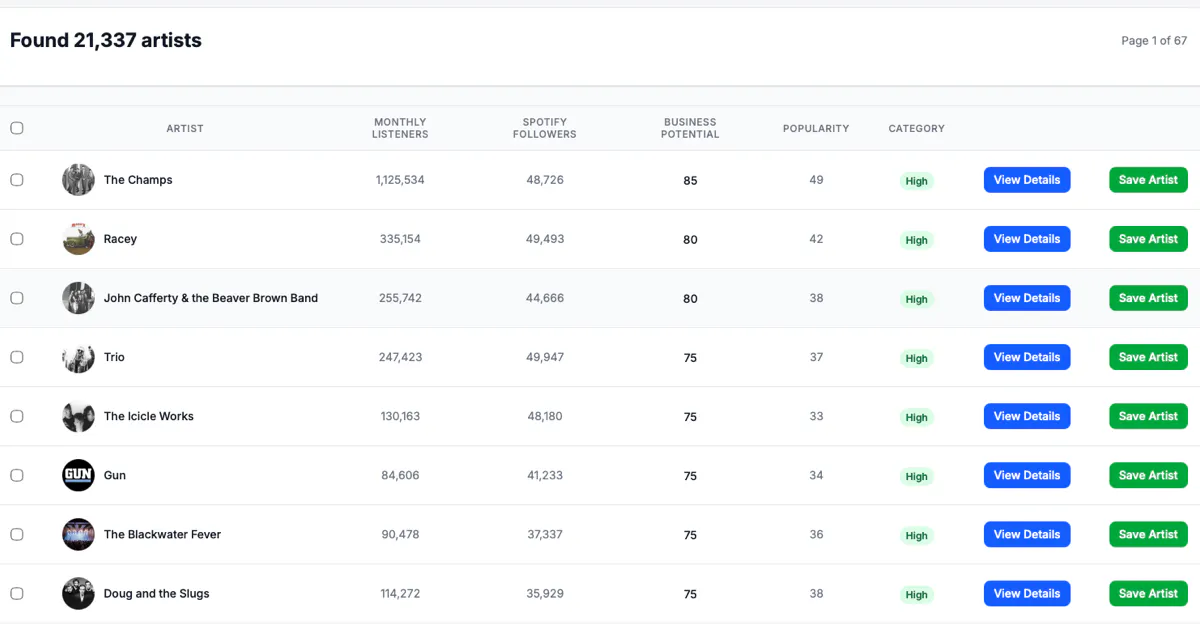Tick the select-all checkbox in table header
Image resolution: width=1200 pixels, height=630 pixels.
[17, 128]
